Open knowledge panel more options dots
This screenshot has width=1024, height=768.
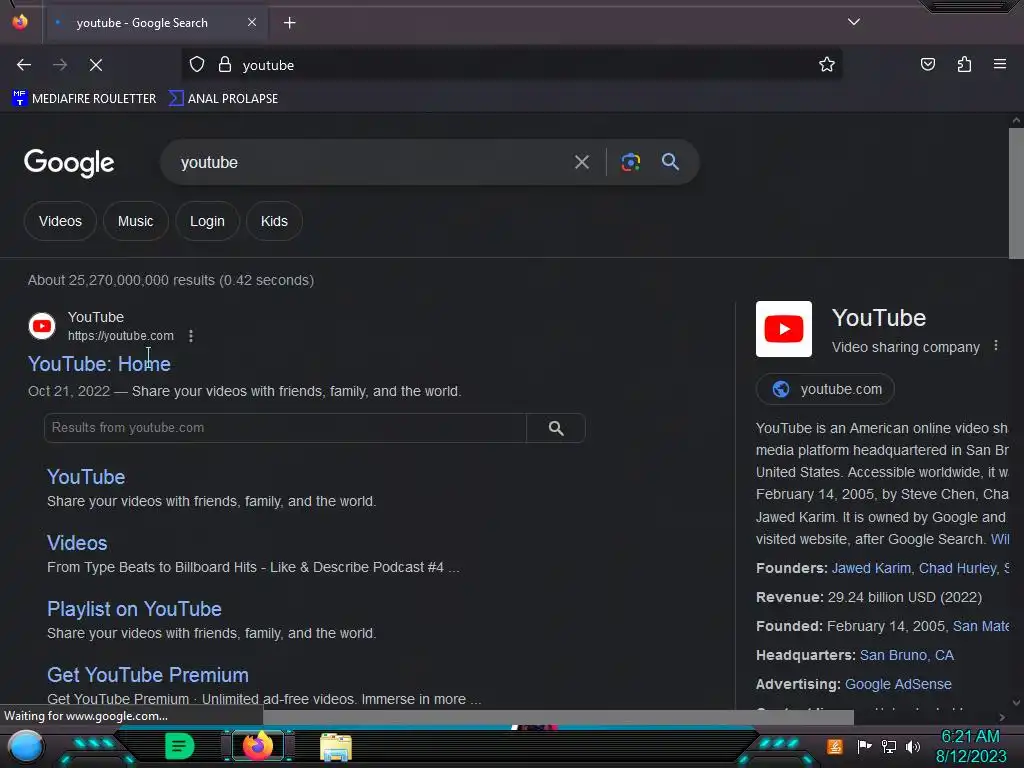tap(996, 345)
